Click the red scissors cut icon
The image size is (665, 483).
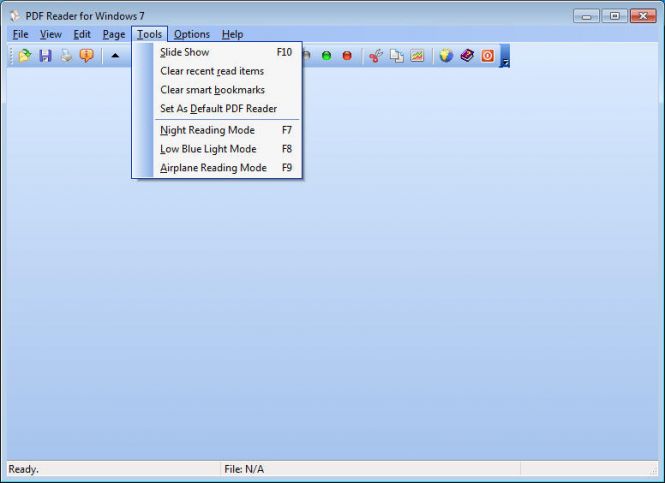(x=376, y=56)
